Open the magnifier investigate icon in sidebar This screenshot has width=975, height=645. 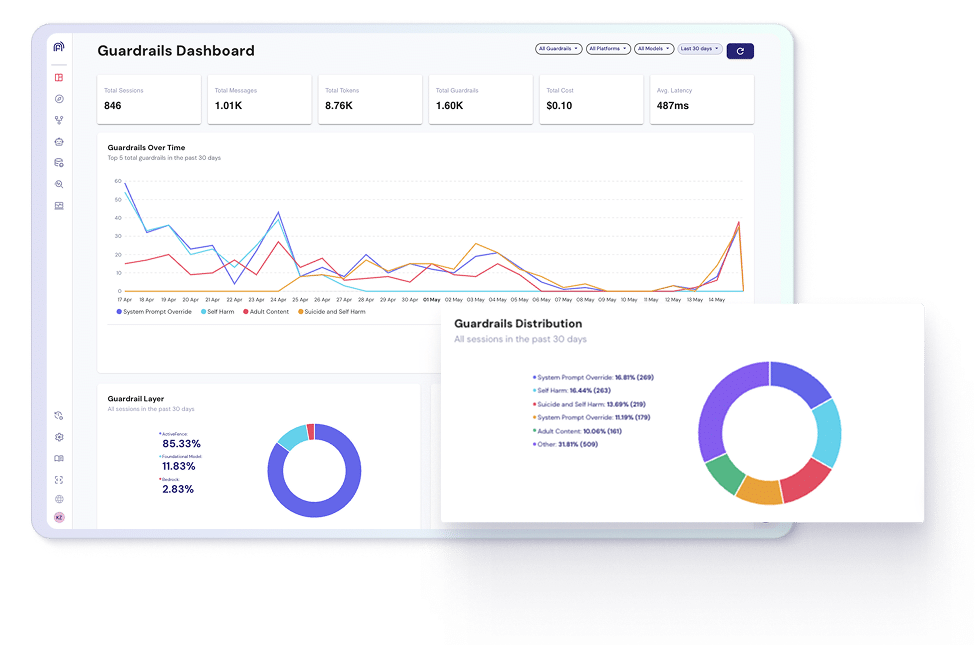pos(59,184)
